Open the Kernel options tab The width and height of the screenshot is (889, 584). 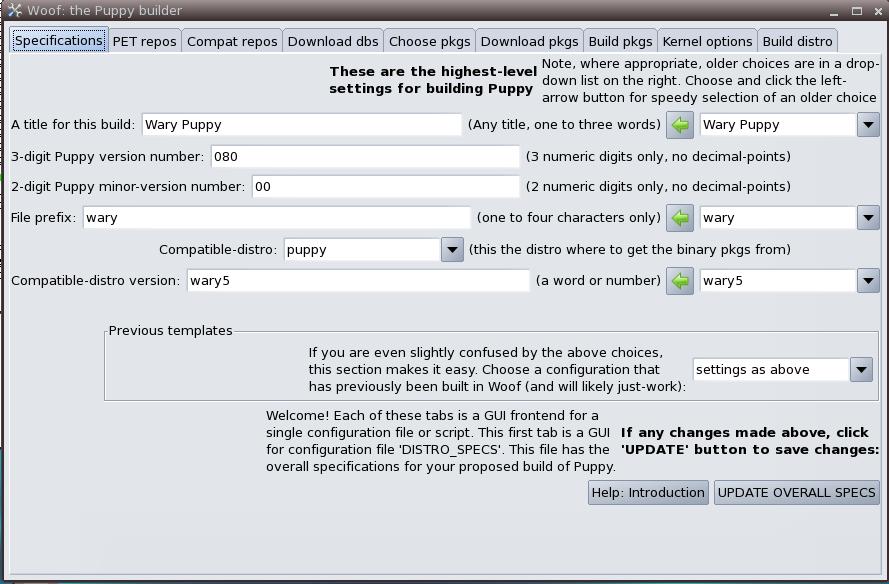pyautogui.click(x=707, y=41)
